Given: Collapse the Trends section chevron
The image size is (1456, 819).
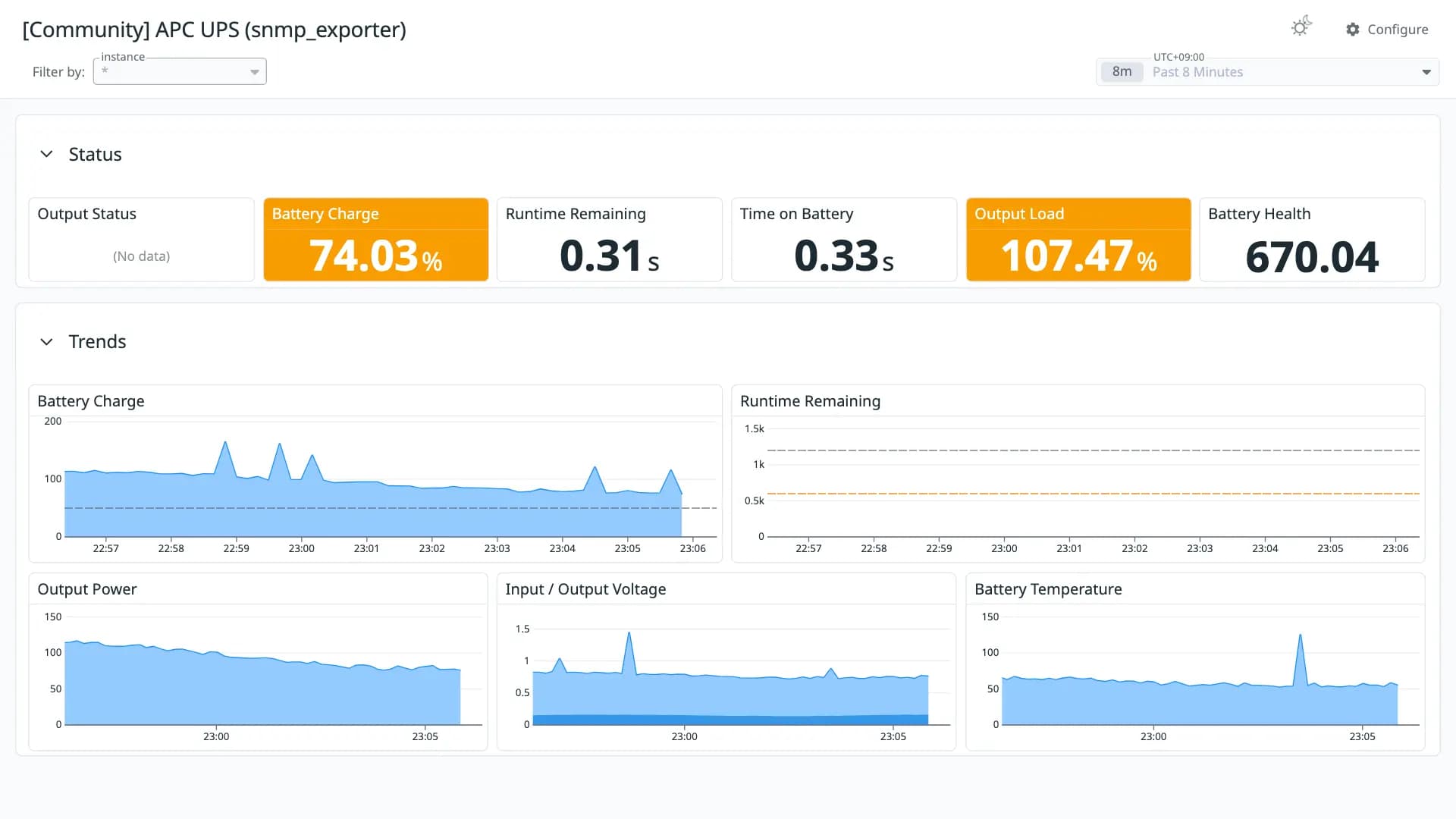Looking at the screenshot, I should [46, 342].
